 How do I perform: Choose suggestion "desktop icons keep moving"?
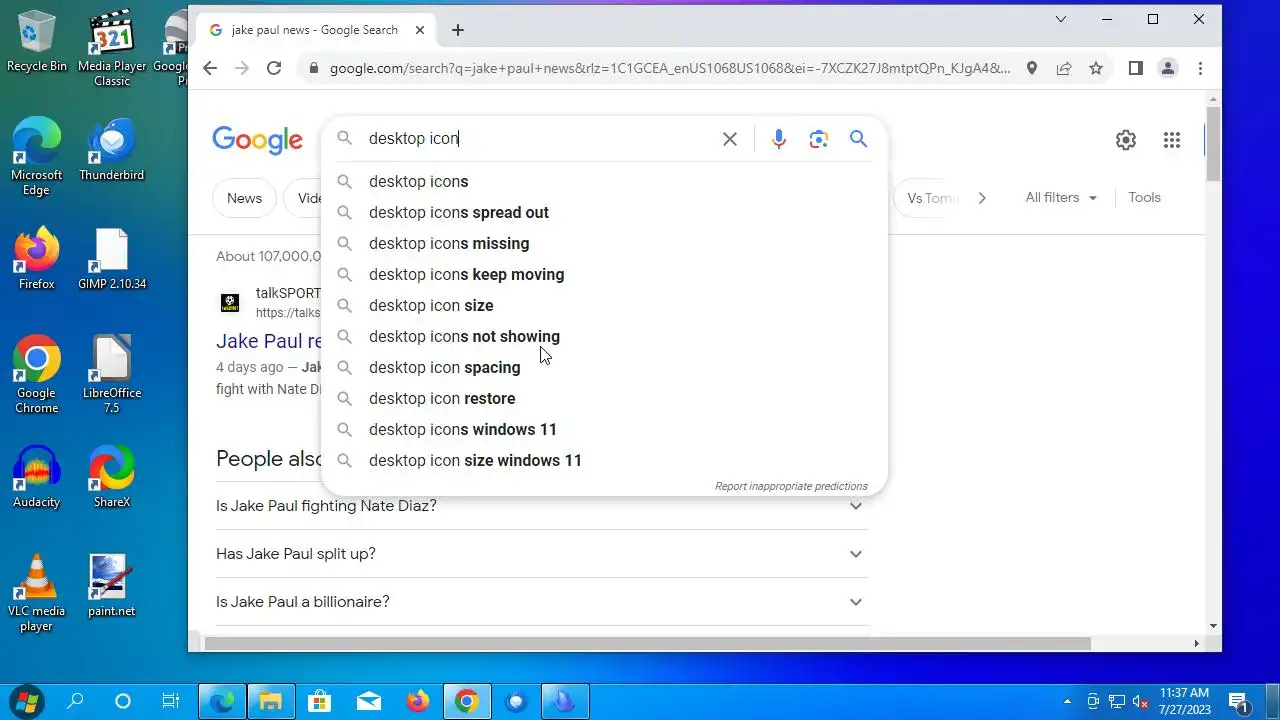coord(604,274)
